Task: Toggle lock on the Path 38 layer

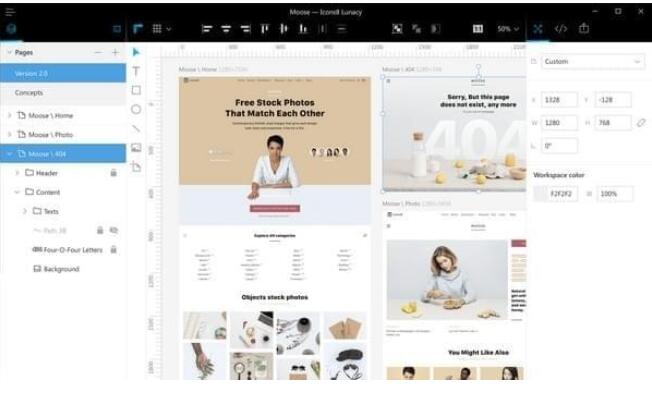Action: tap(100, 230)
